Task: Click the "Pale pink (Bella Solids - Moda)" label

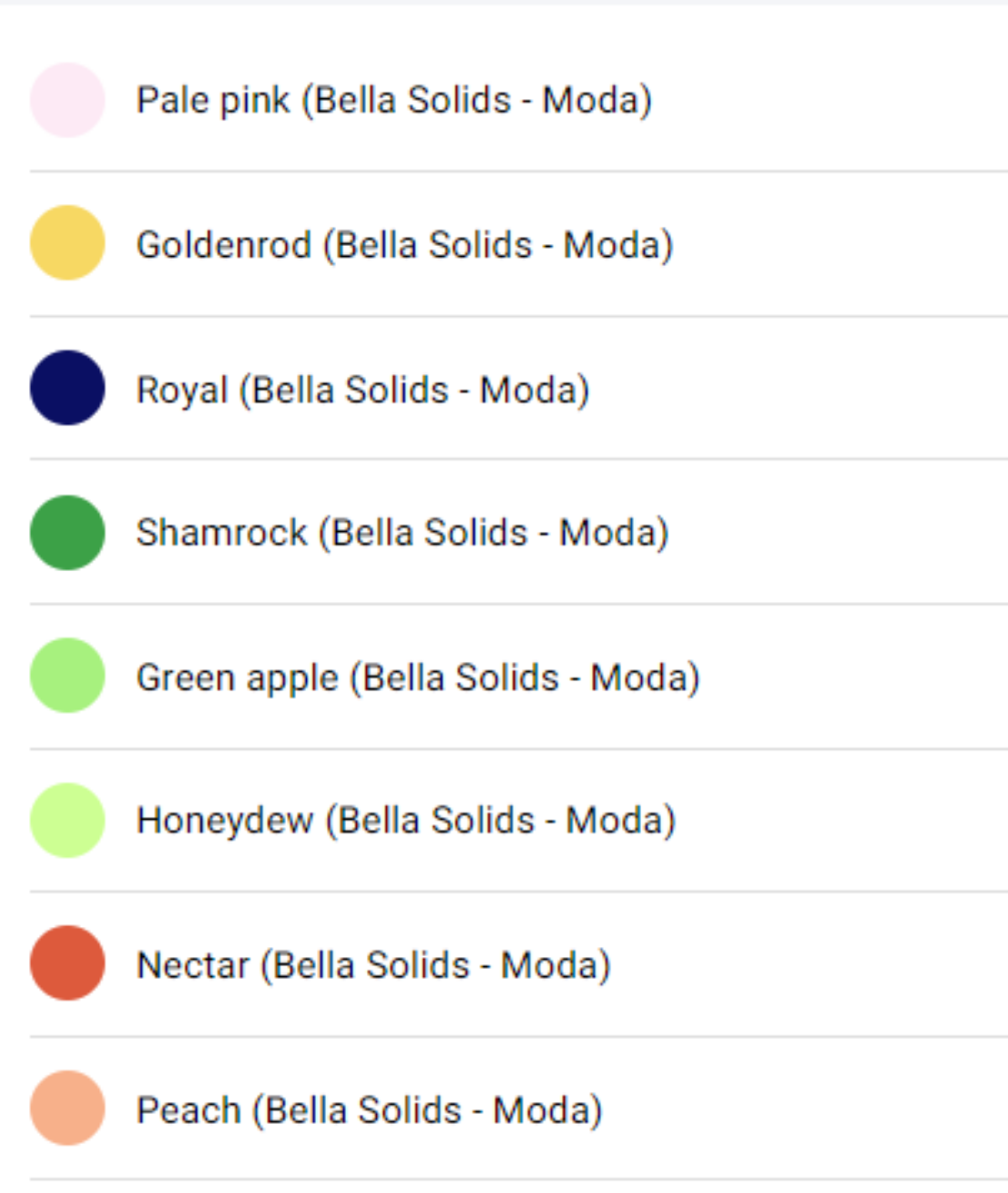Action: (393, 100)
